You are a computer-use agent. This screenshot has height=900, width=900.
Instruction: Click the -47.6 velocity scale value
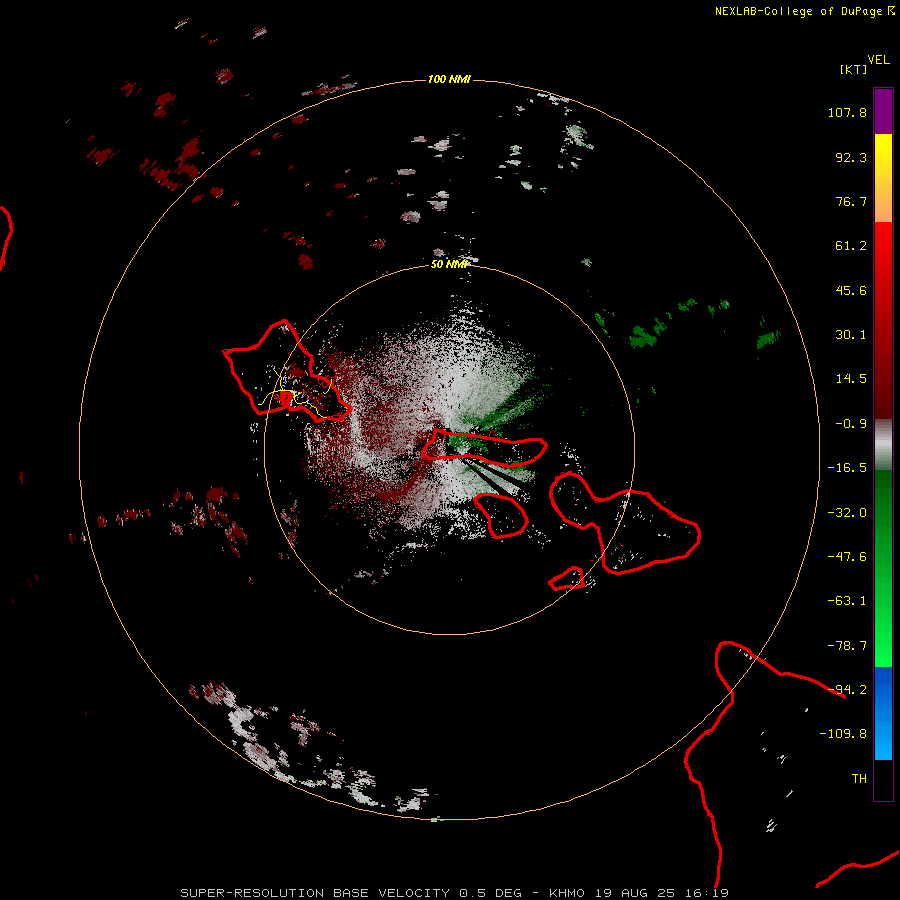847,557
